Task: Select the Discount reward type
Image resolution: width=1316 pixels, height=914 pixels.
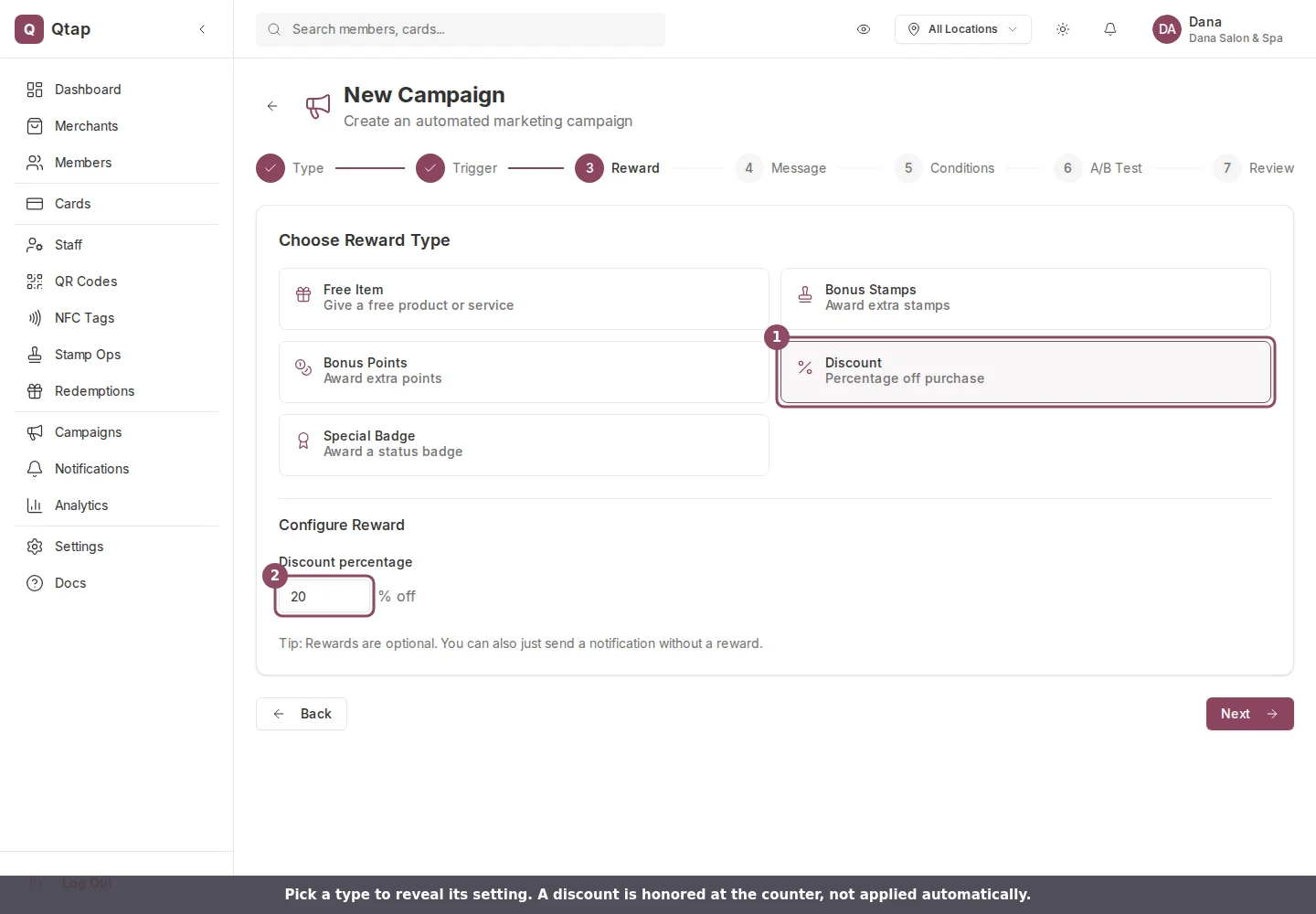Action: pyautogui.click(x=1025, y=372)
